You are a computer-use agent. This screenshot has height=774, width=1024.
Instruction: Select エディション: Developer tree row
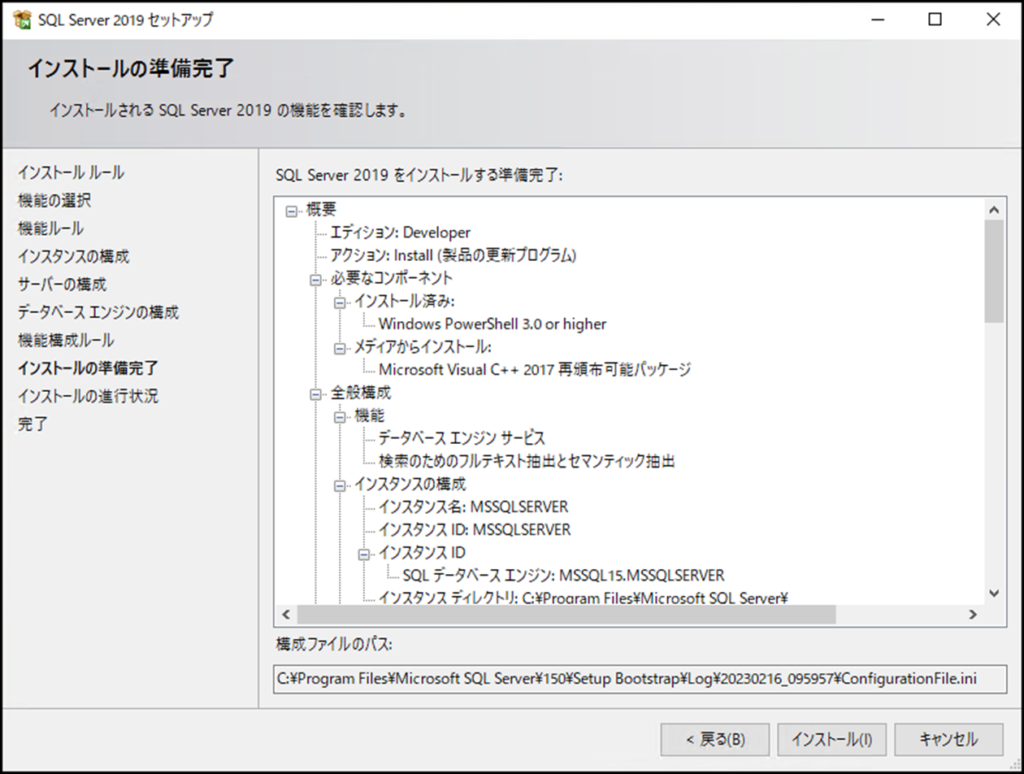click(x=400, y=233)
